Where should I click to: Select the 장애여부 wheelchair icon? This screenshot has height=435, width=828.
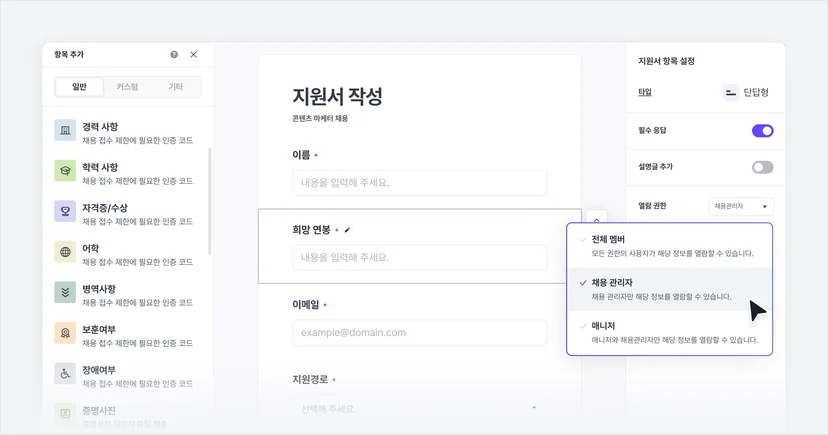point(65,374)
